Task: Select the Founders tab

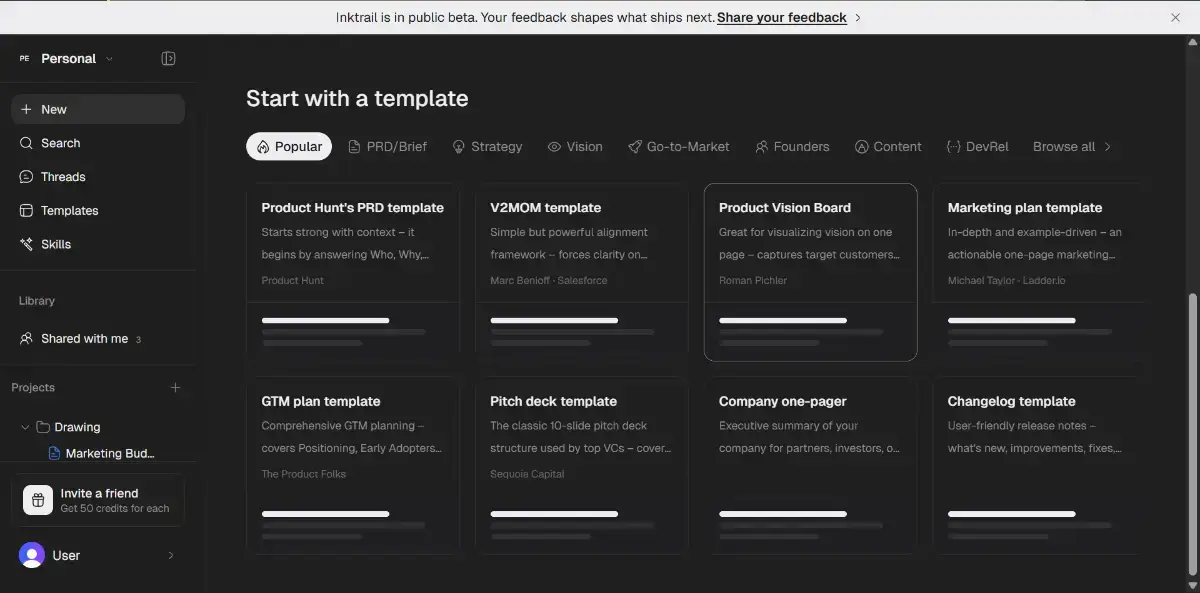Action: point(792,147)
